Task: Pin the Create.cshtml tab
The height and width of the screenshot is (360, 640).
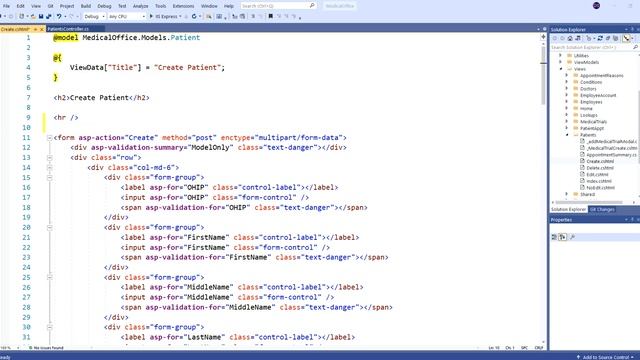Action: (x=35, y=29)
